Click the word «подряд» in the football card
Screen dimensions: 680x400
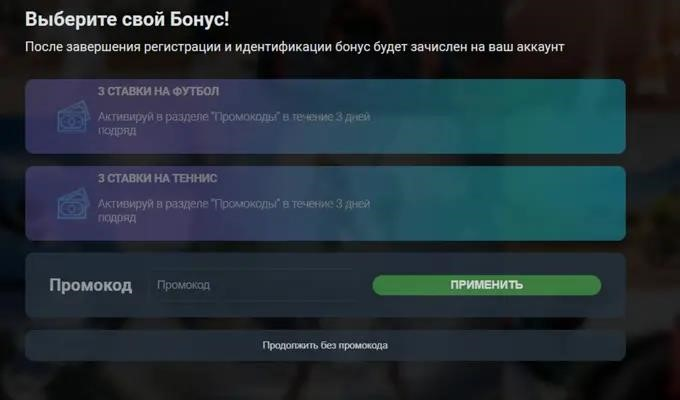click(117, 131)
